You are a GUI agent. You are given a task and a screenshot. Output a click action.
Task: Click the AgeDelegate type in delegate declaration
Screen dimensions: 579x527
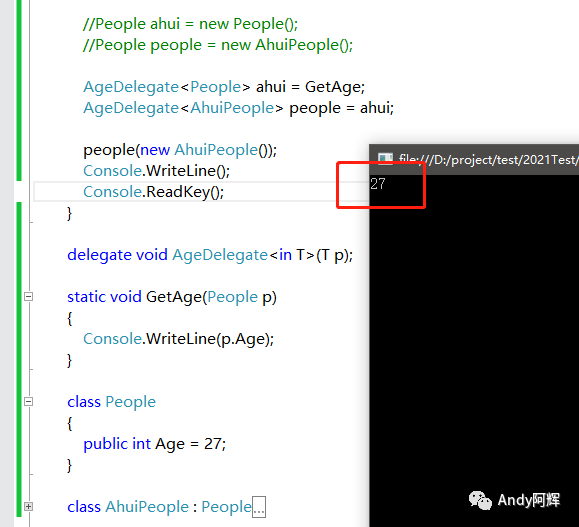[x=220, y=255]
